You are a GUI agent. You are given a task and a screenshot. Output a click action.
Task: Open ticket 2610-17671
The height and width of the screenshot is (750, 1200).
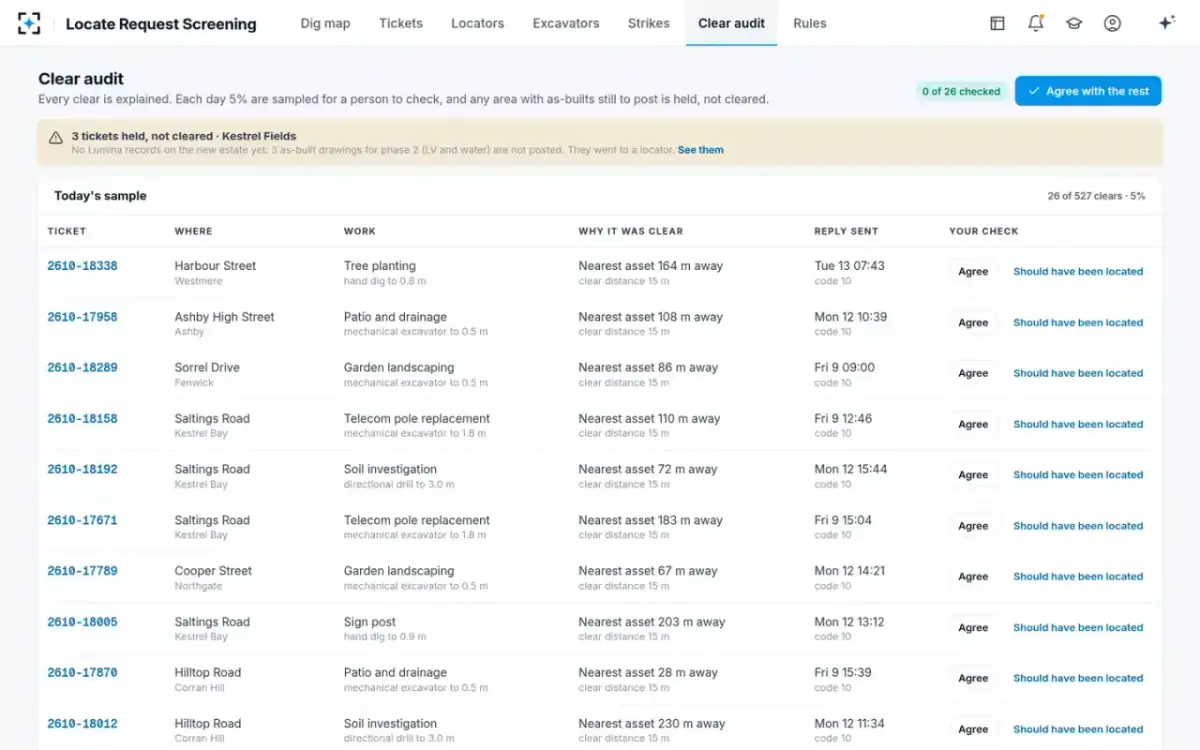(82, 520)
